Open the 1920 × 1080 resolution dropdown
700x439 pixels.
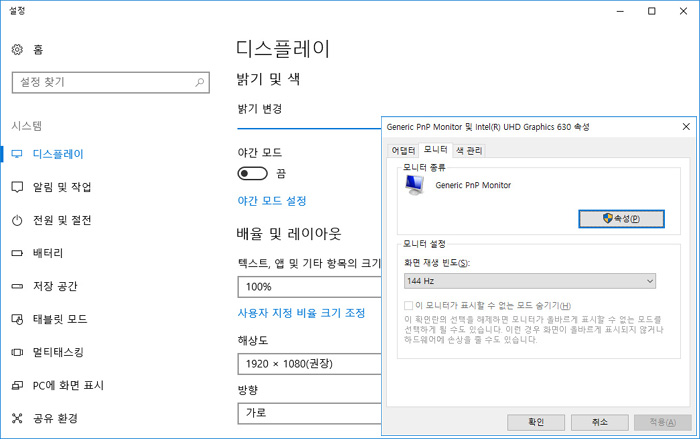coord(308,364)
